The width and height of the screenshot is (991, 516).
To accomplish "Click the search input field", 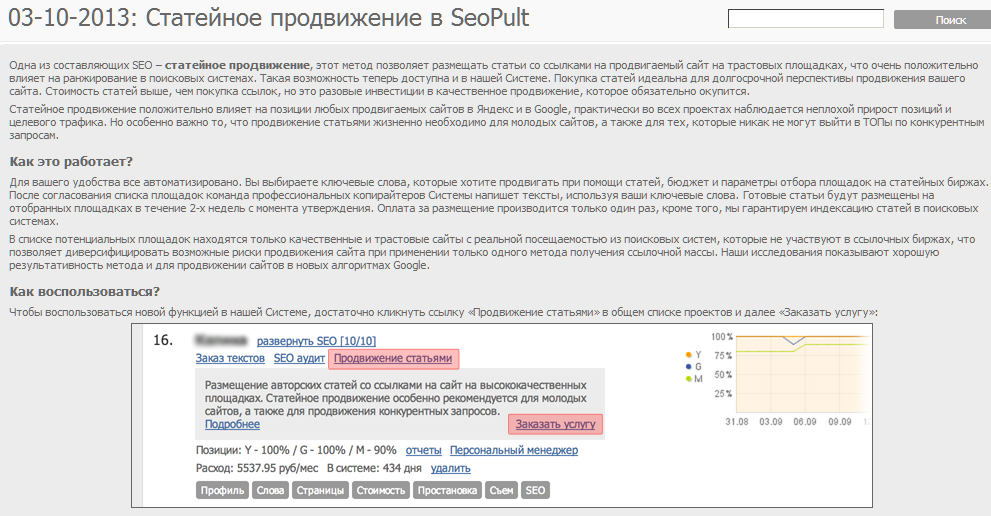I will pyautogui.click(x=806, y=19).
